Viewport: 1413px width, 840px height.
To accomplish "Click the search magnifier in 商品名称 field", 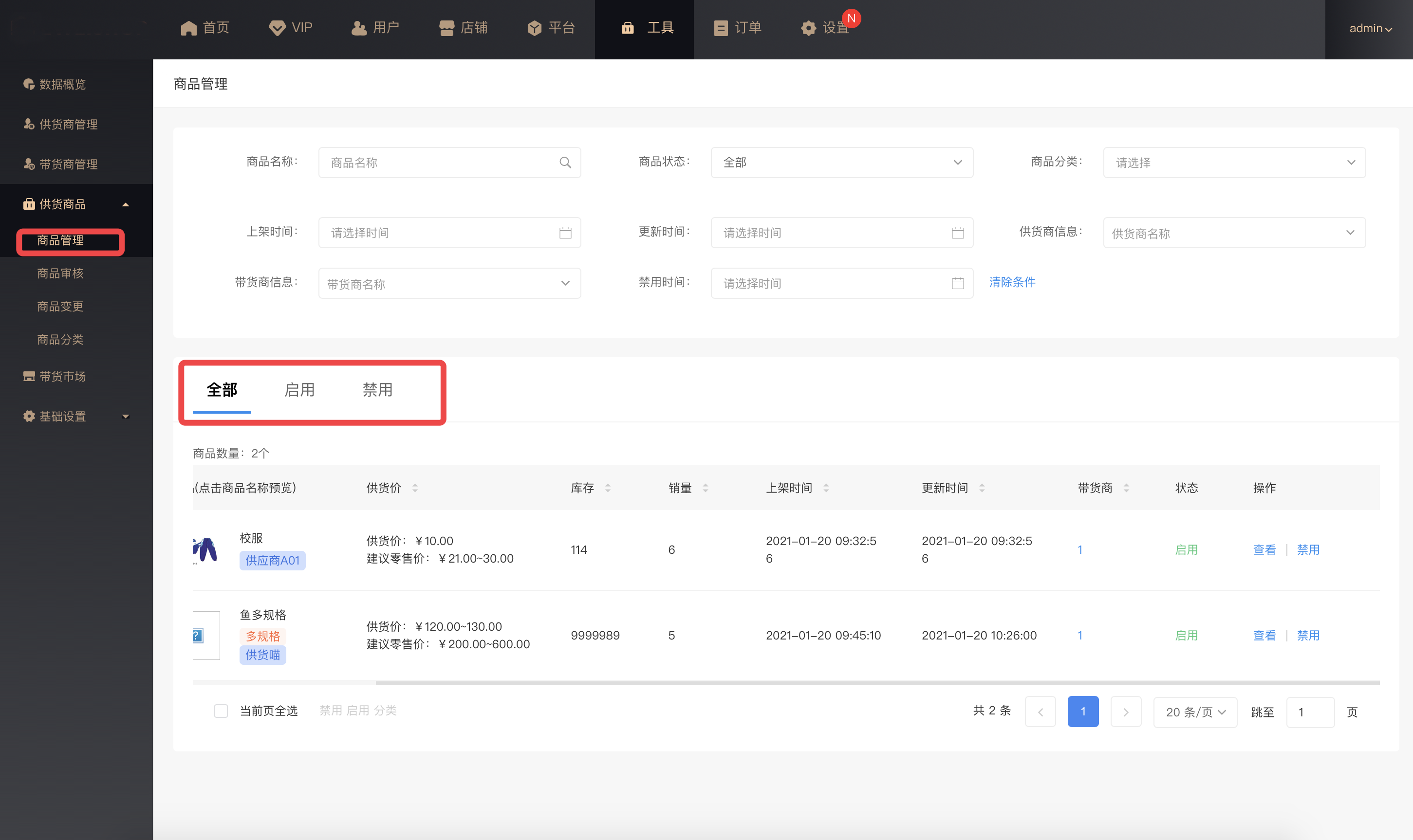I will pyautogui.click(x=565, y=163).
